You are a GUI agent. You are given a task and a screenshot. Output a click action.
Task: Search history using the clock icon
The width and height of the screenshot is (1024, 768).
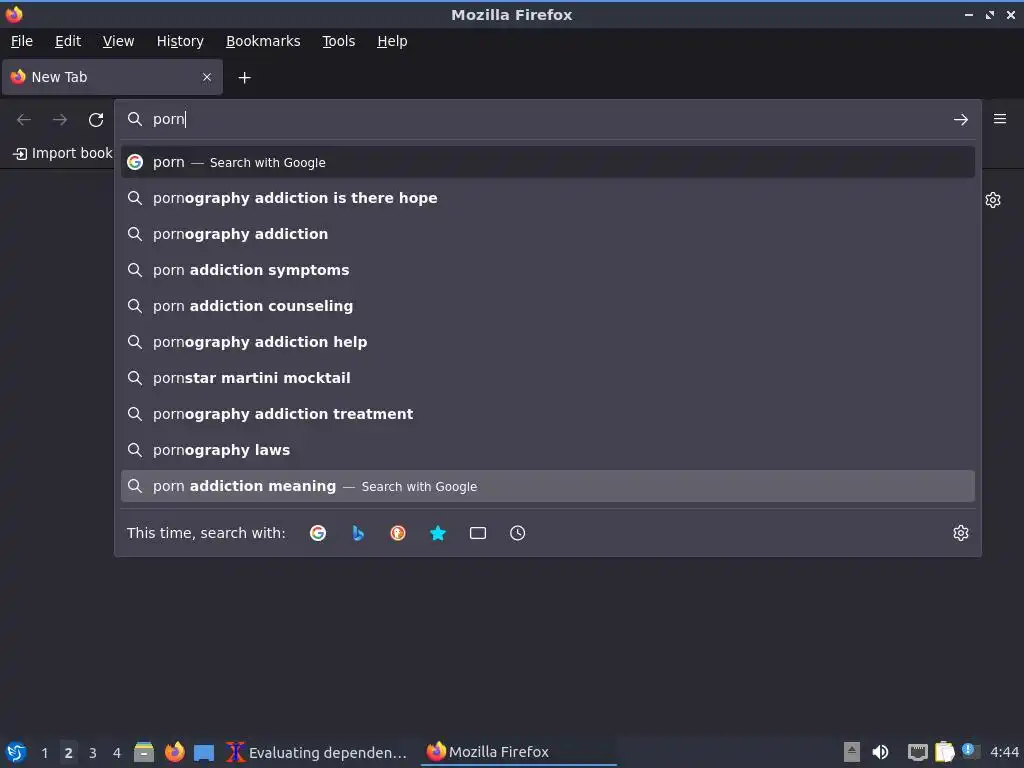pyautogui.click(x=517, y=533)
